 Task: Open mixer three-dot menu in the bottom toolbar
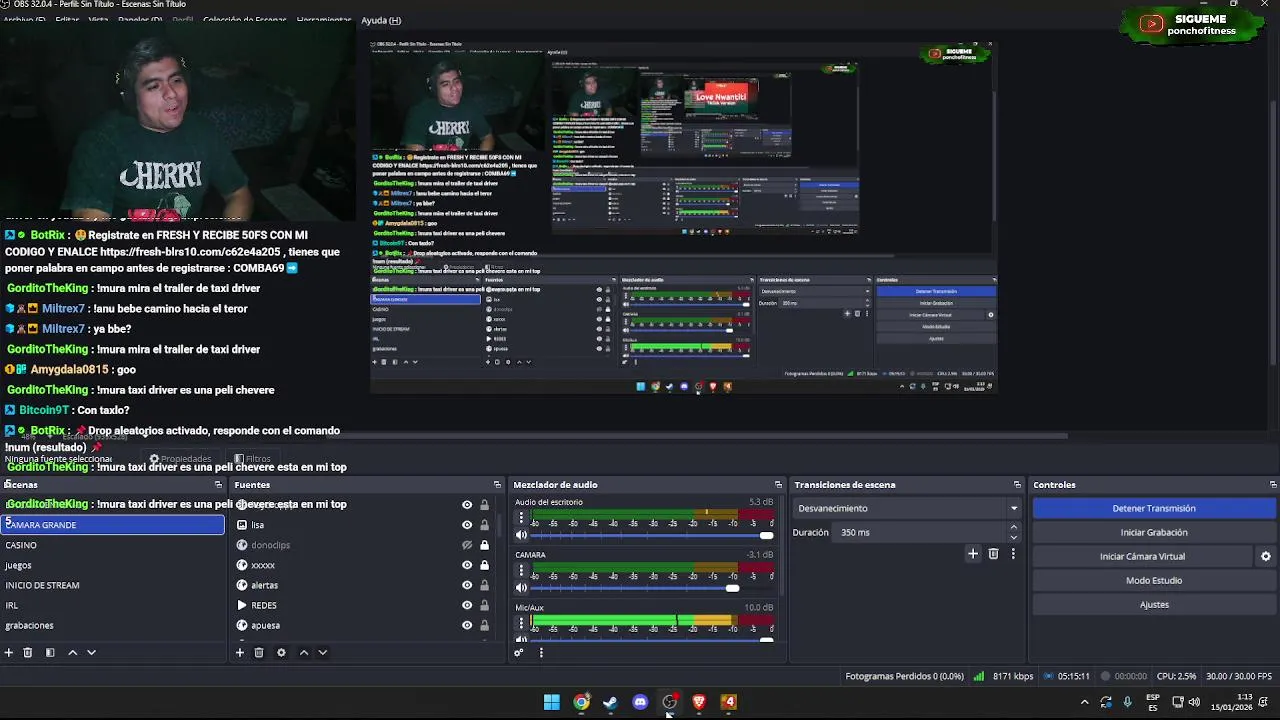(x=541, y=652)
